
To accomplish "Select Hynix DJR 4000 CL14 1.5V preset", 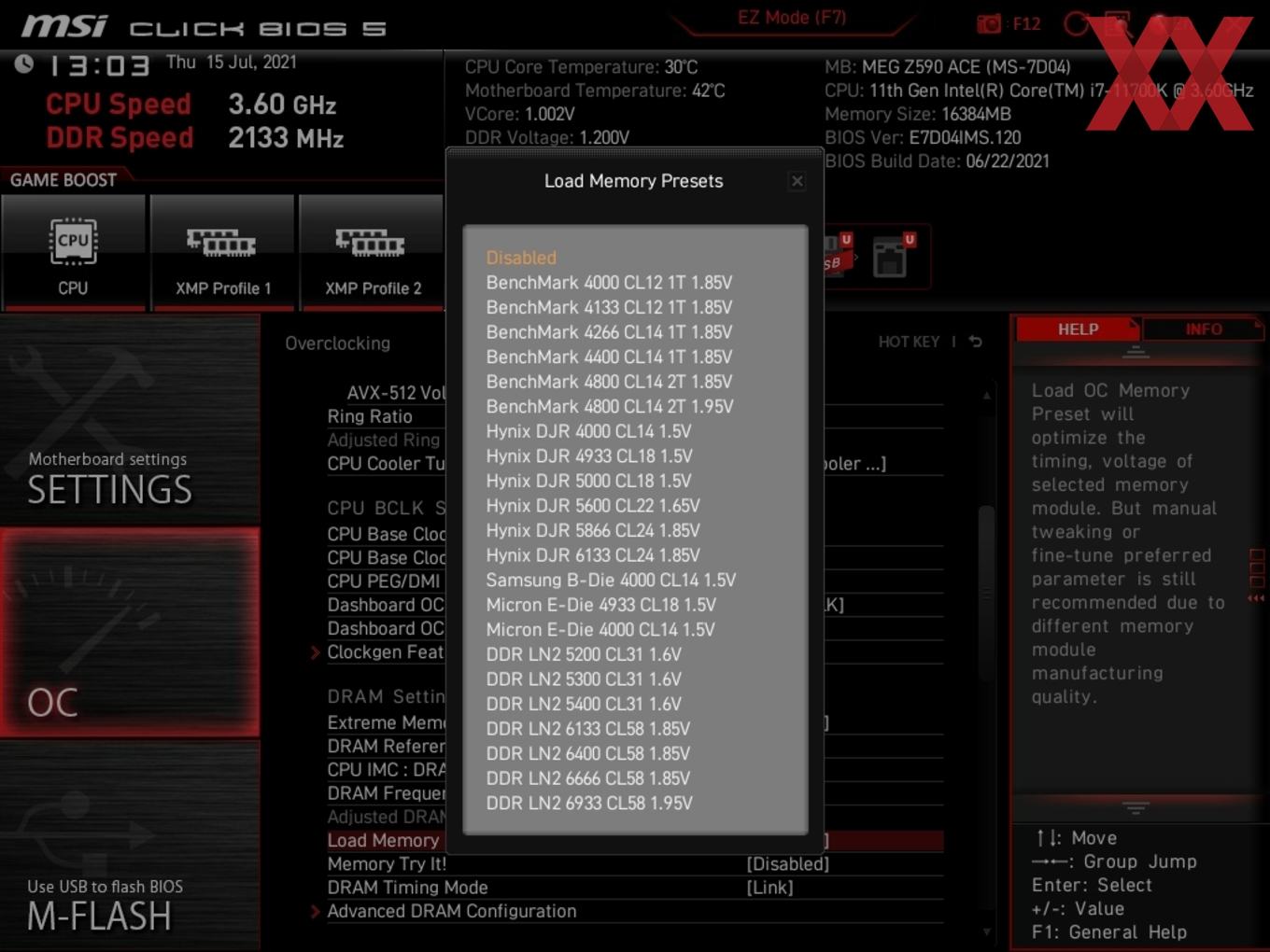I will click(588, 431).
